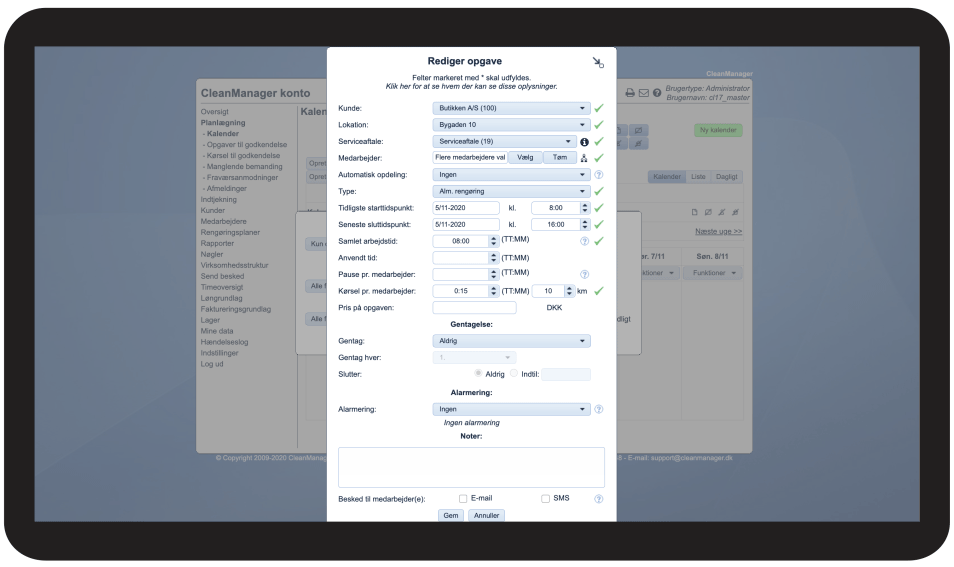This screenshot has width=954, height=567.
Task: Click the Tidligste starttidspunkt date field
Action: click(466, 208)
